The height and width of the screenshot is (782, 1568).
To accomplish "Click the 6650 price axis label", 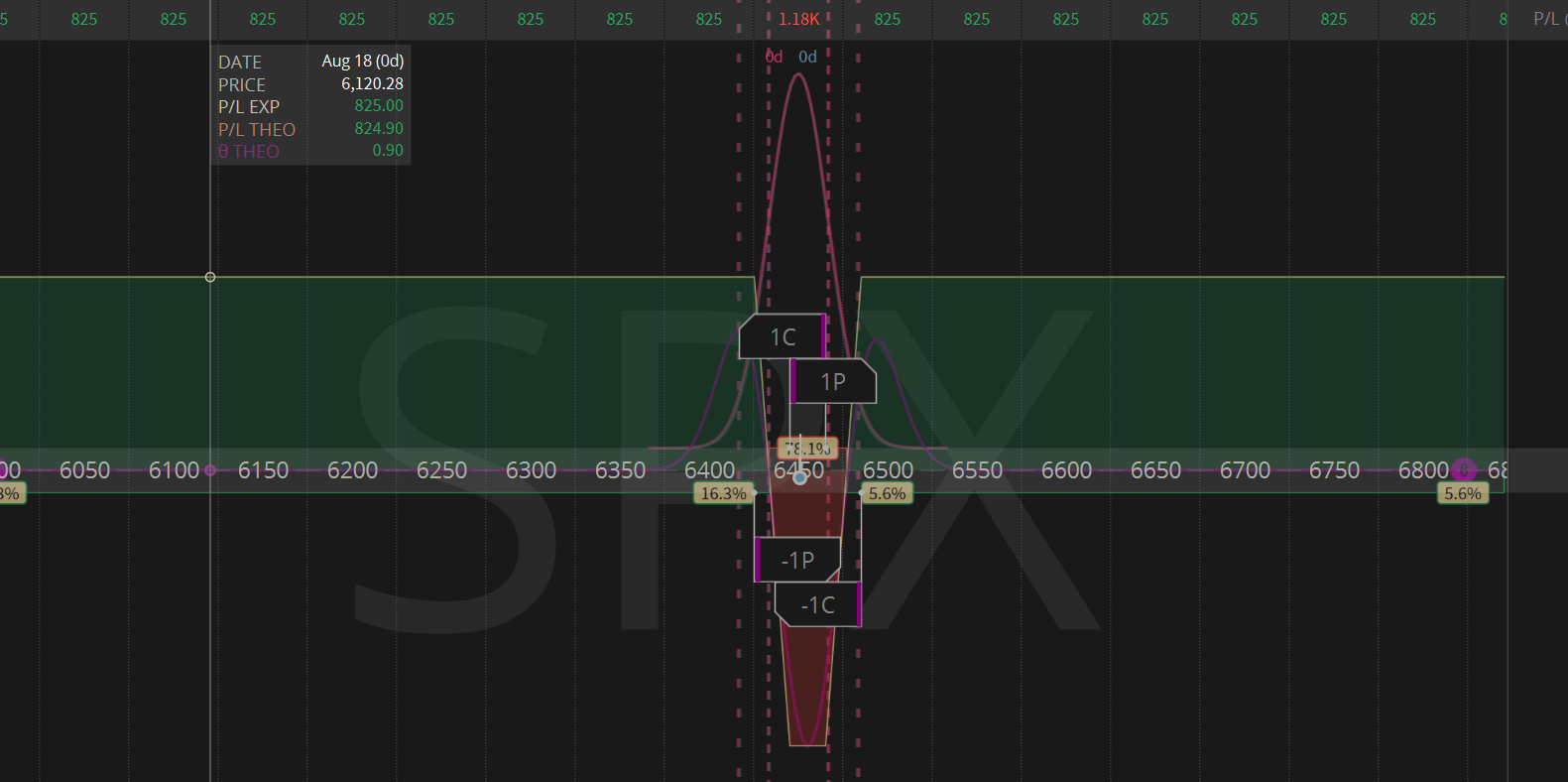I will 1155,469.
